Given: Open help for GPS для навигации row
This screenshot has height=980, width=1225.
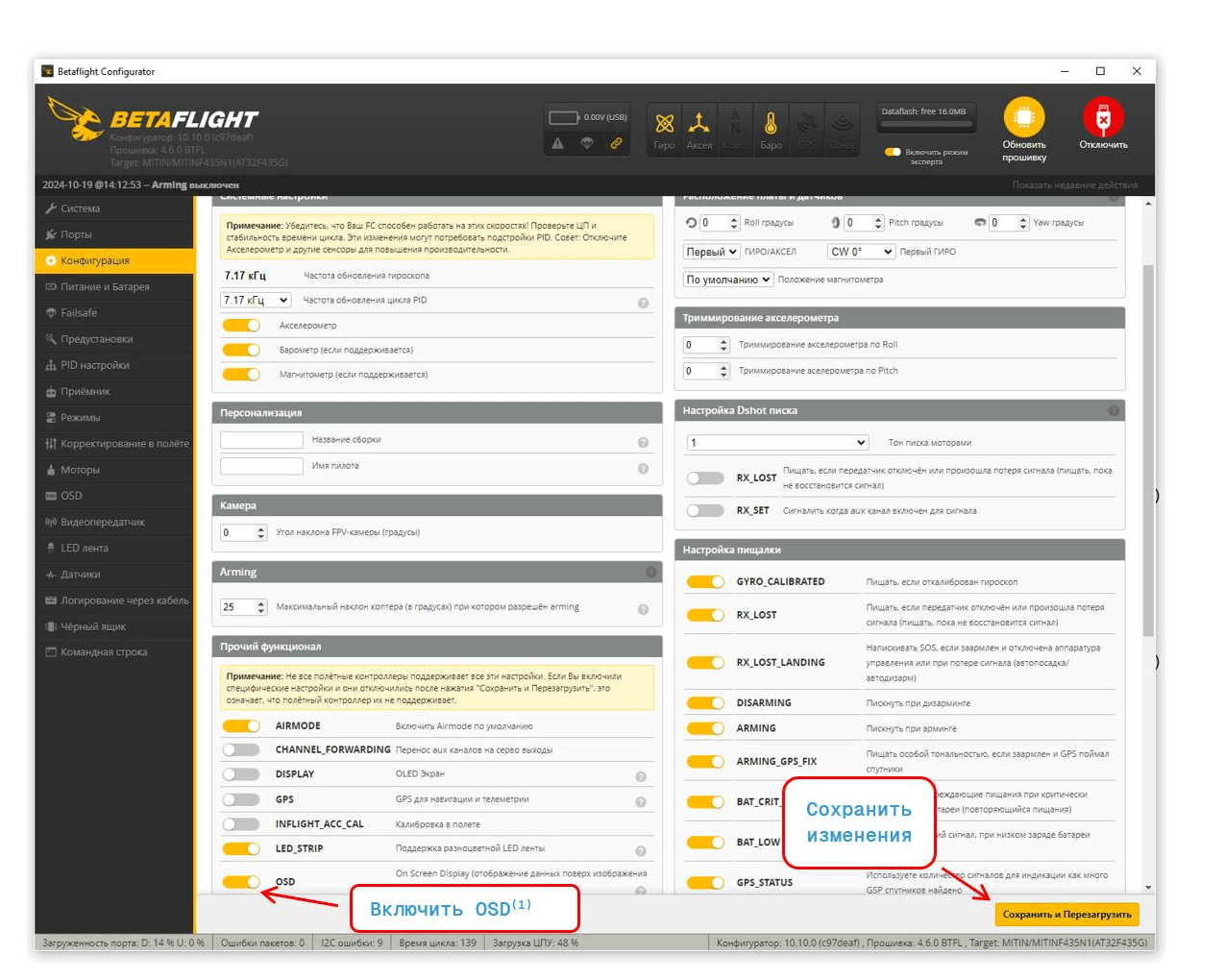Looking at the screenshot, I should [641, 801].
